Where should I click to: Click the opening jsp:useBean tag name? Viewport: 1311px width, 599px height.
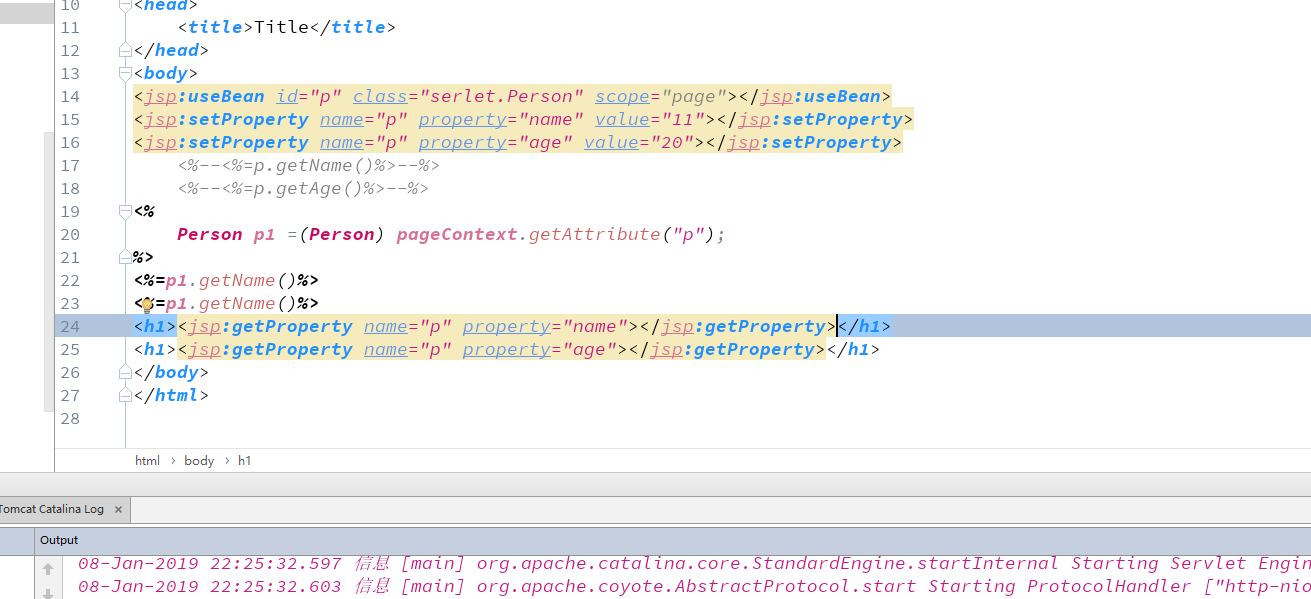coord(204,96)
